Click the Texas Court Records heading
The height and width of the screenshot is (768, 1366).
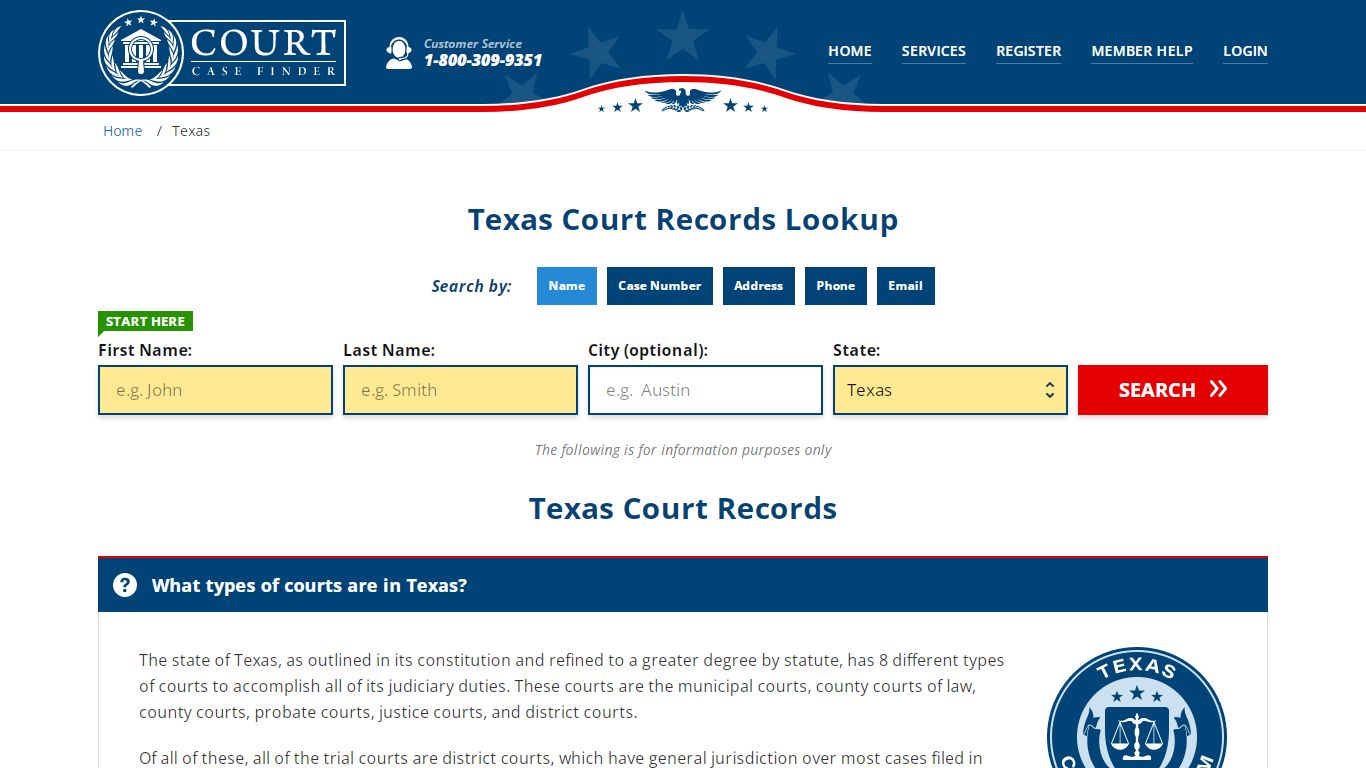tap(683, 508)
